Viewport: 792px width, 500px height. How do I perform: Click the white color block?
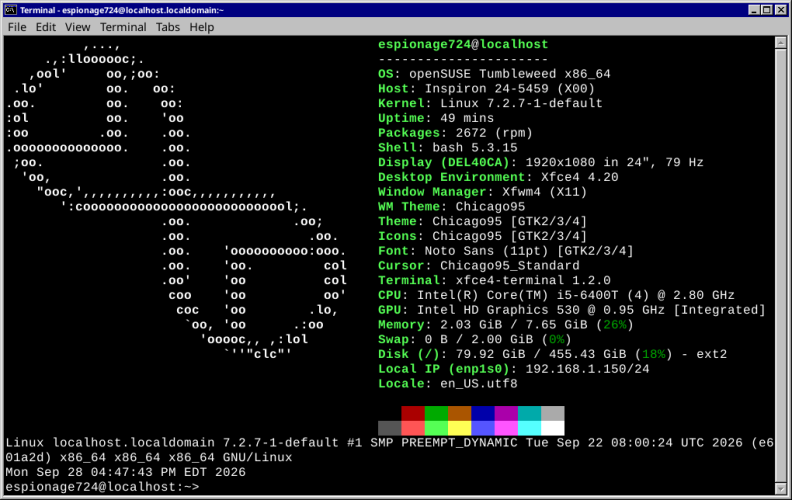(553, 428)
